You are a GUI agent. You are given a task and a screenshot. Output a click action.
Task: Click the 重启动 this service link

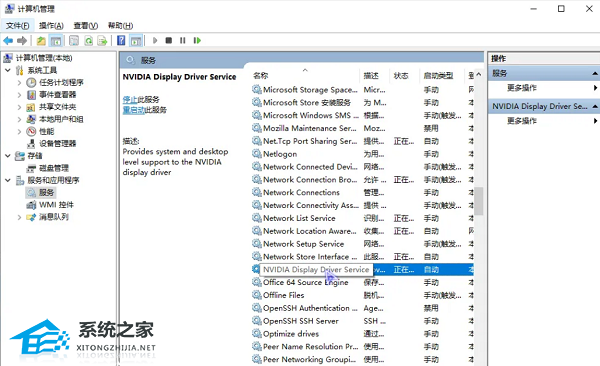[134, 110]
